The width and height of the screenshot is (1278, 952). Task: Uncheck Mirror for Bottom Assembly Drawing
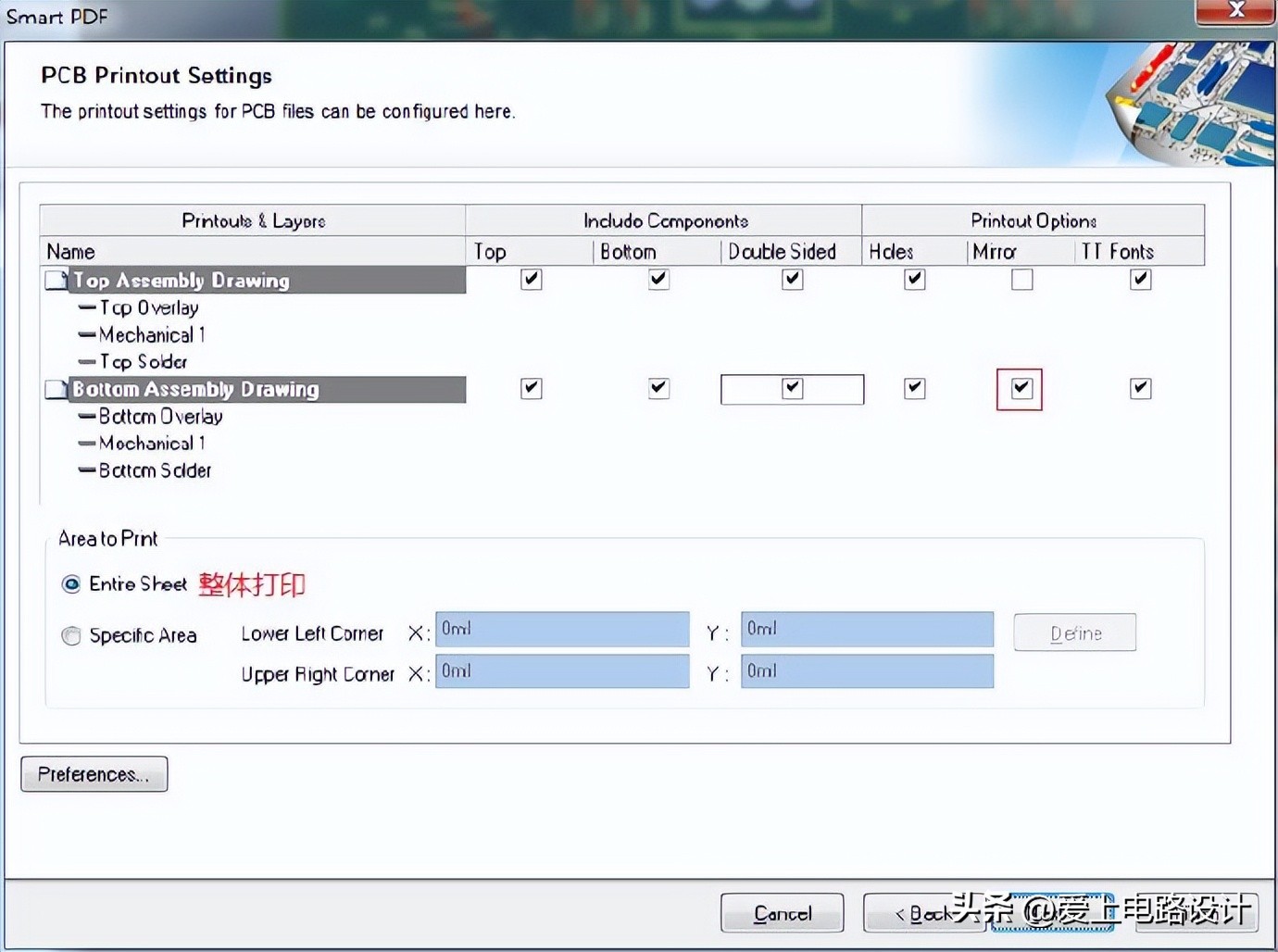(x=1021, y=388)
